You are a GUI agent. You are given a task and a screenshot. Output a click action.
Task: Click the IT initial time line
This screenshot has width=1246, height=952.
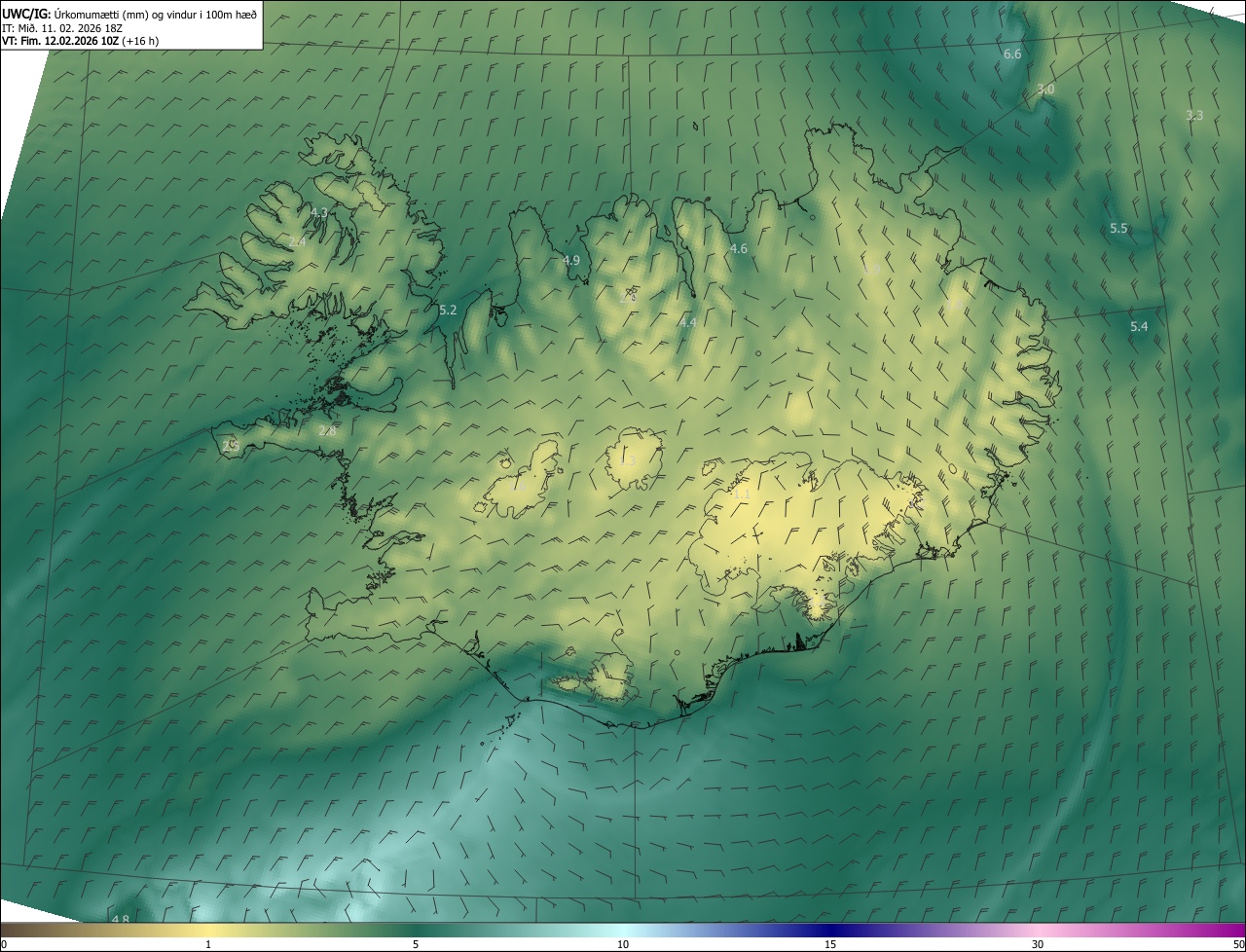(62, 27)
